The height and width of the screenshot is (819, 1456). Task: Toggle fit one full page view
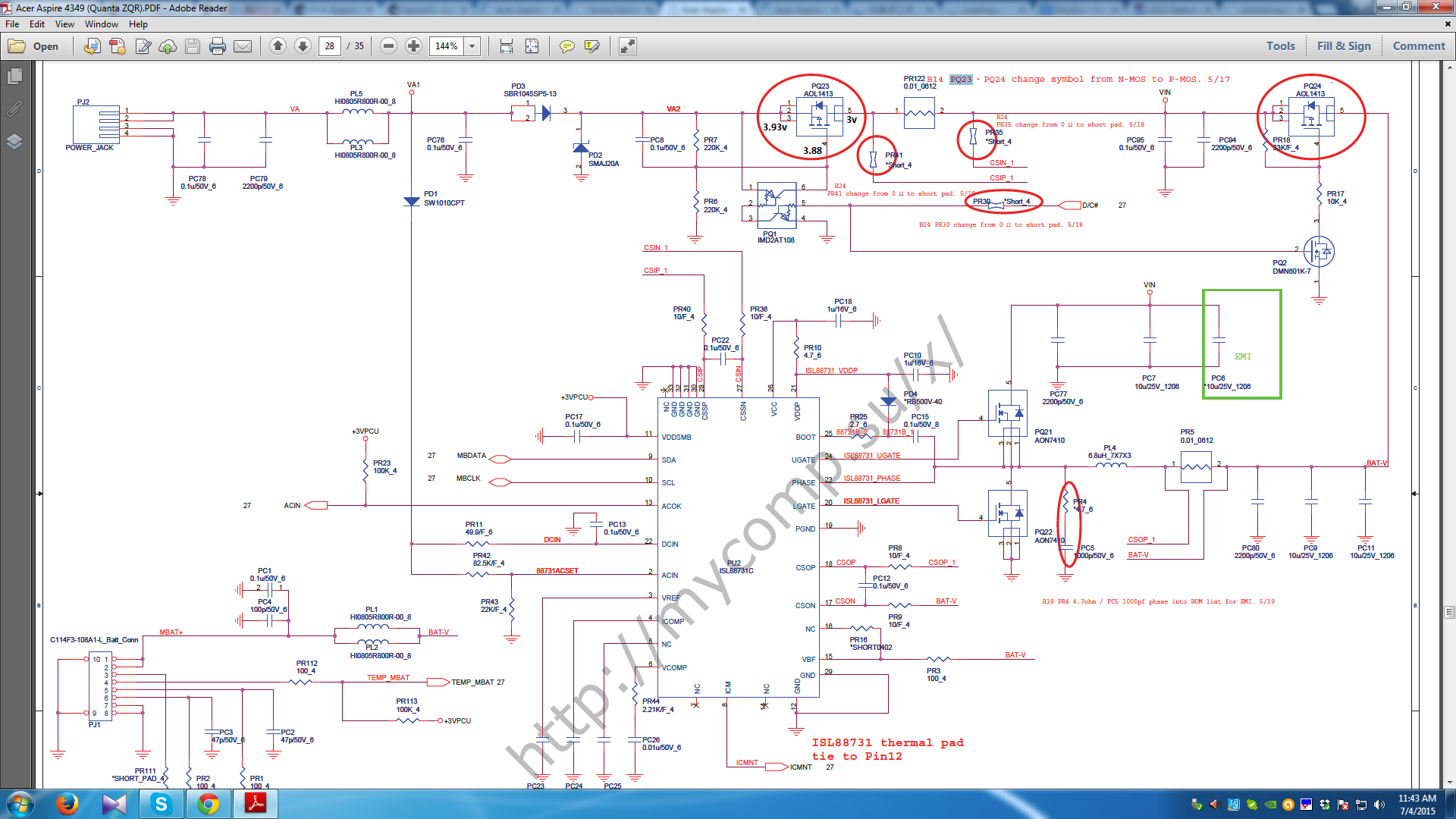tap(532, 46)
